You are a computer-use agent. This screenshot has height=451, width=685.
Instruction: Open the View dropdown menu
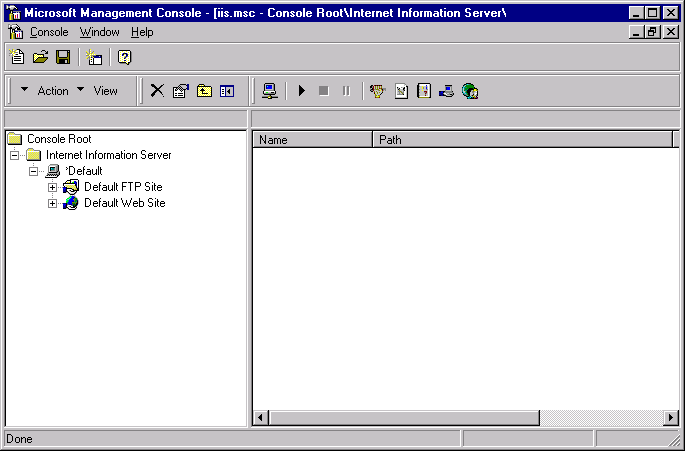[x=97, y=90]
